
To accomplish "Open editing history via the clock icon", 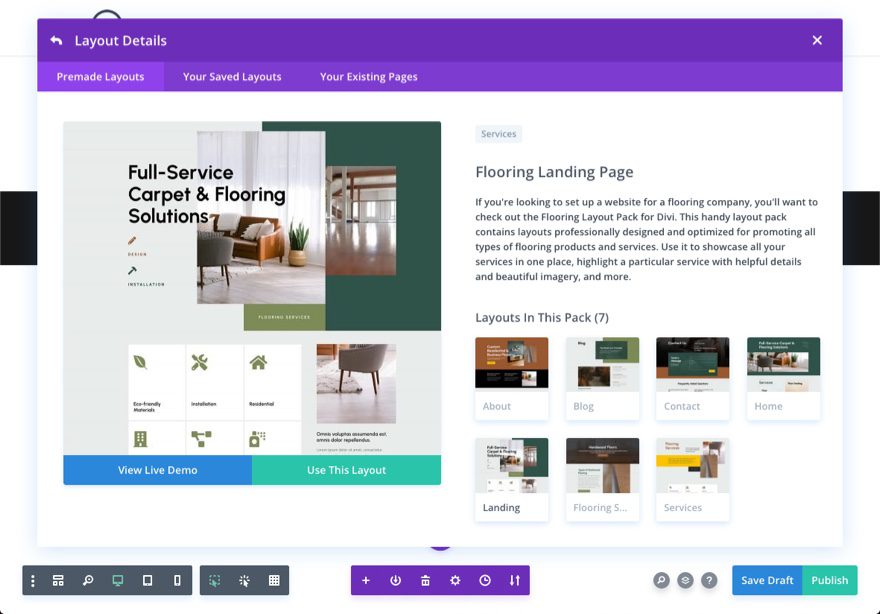I will point(485,580).
